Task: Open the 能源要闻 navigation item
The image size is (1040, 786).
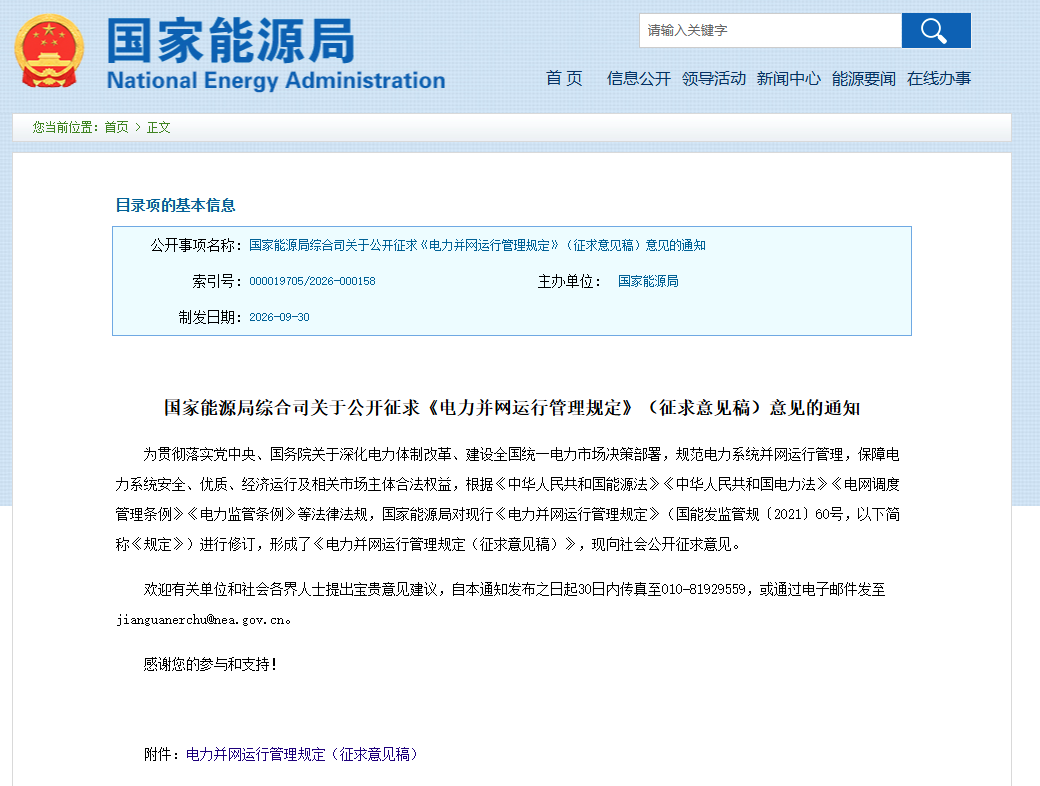Action: (864, 78)
